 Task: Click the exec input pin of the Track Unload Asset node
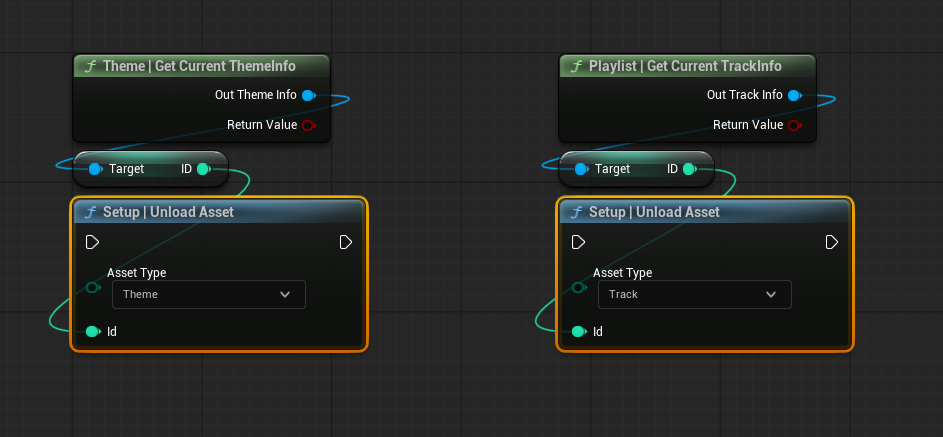[578, 242]
